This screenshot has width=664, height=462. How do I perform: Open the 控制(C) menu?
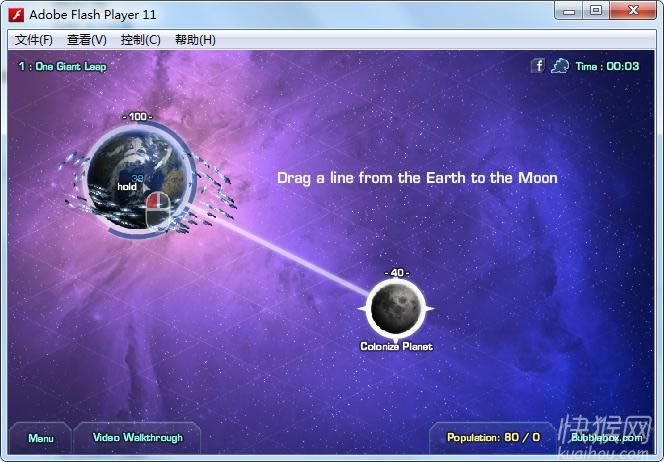[140, 40]
